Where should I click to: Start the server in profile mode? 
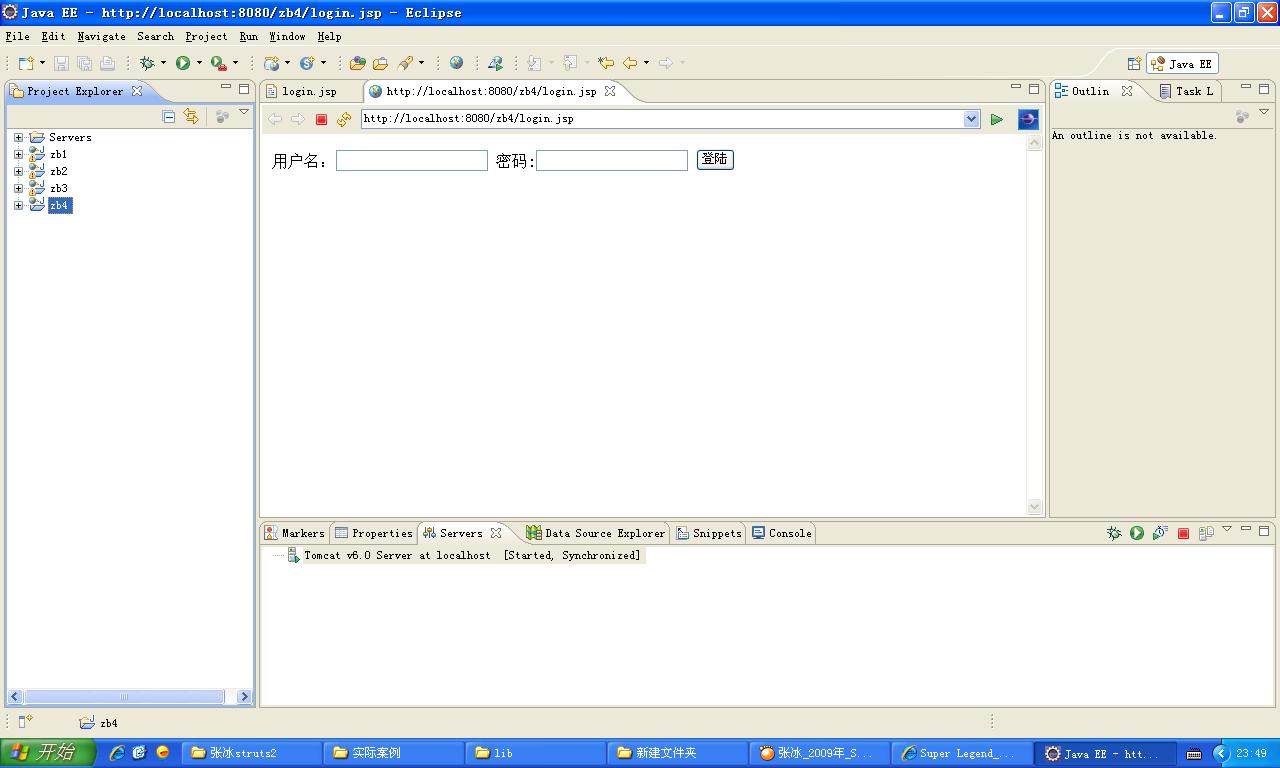[x=1160, y=533]
